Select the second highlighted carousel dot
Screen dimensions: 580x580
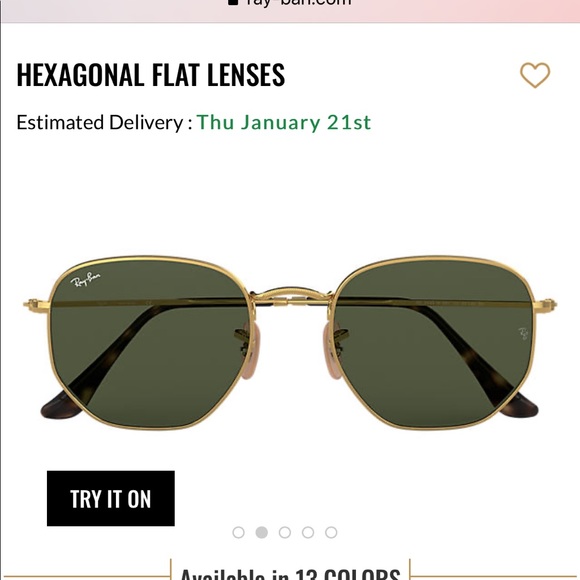(262, 532)
